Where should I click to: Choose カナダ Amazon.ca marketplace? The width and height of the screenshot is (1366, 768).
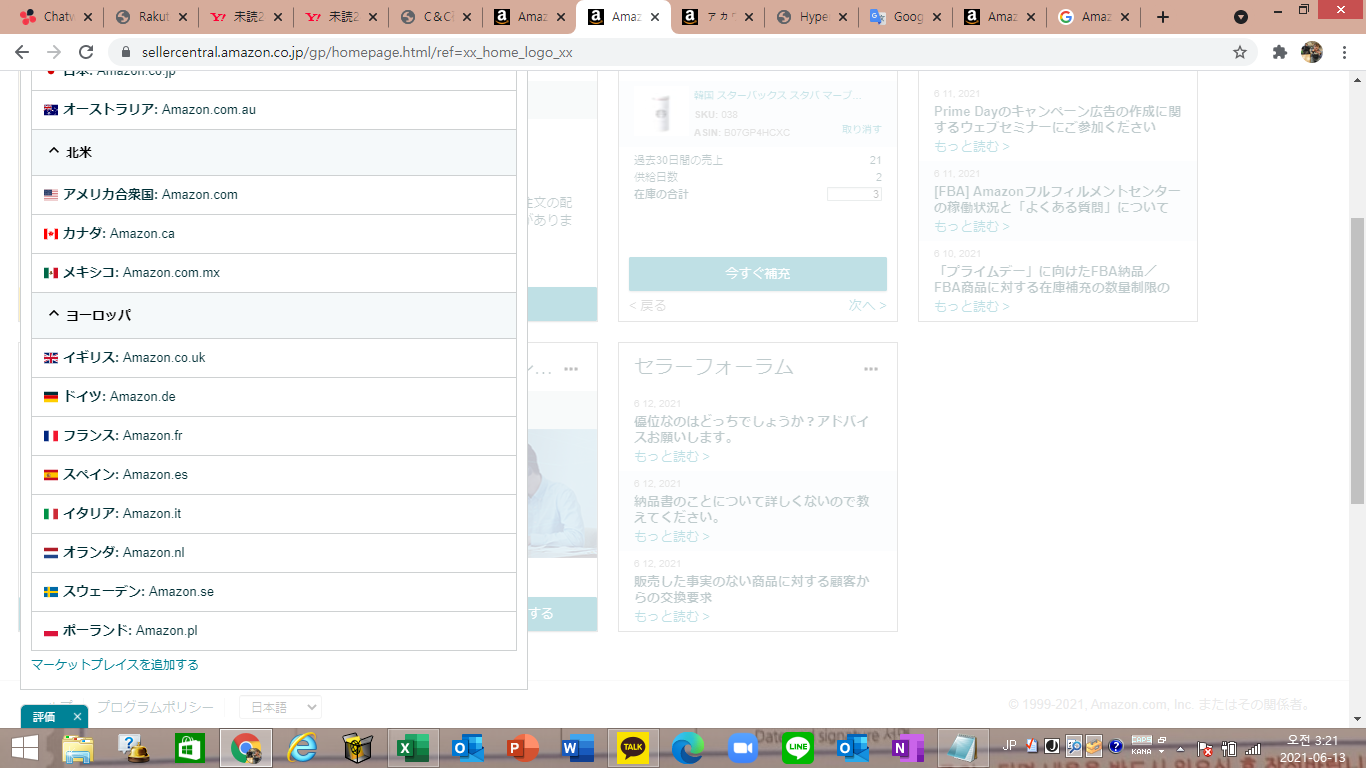click(x=274, y=233)
